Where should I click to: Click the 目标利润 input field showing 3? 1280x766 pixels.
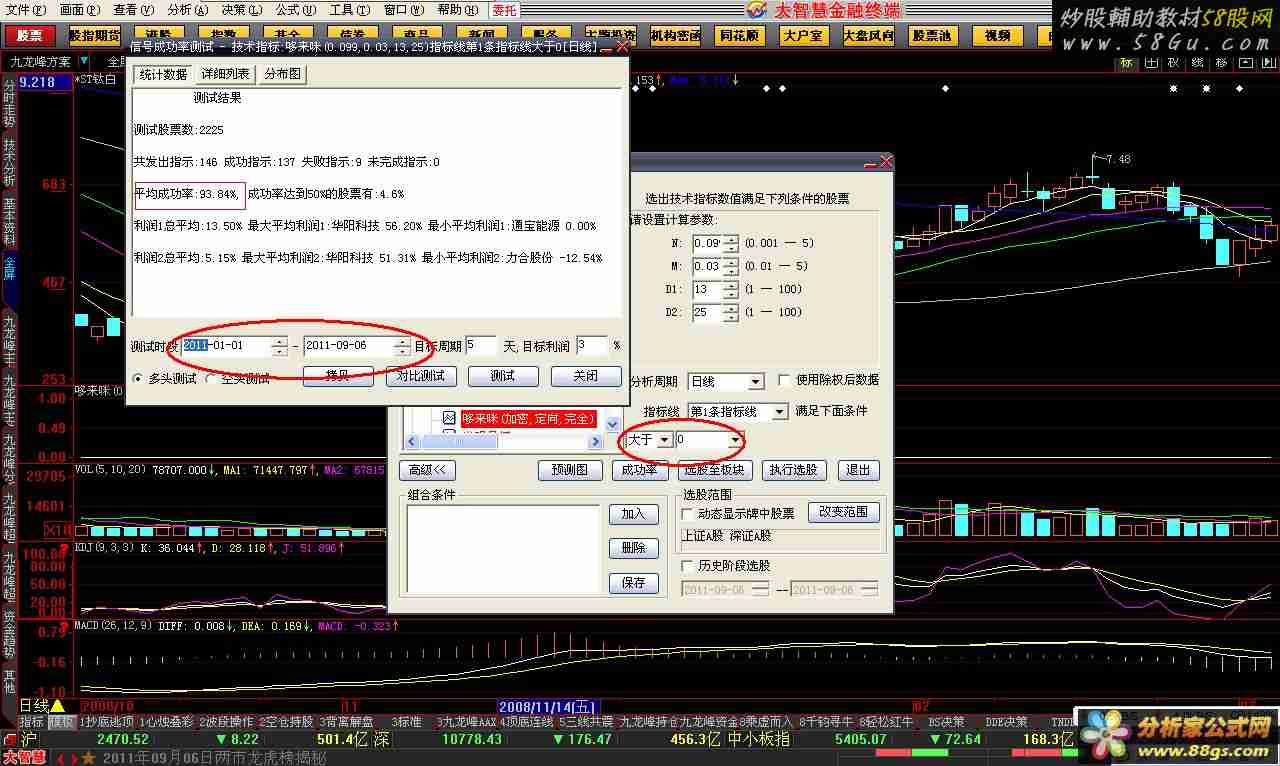[x=592, y=346]
